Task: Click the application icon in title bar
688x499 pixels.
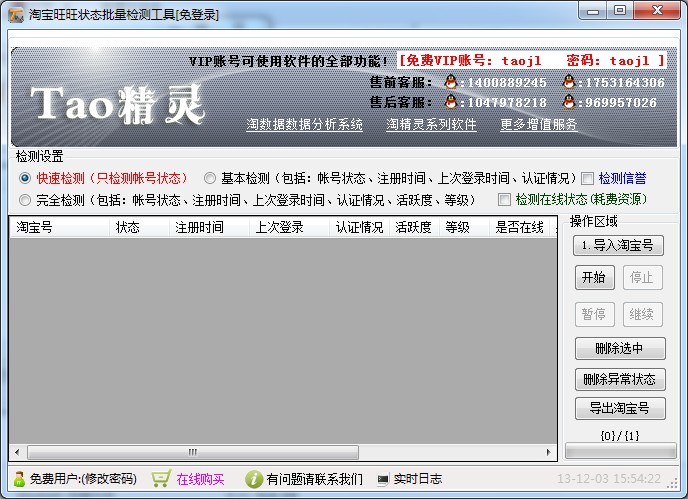Action: click(x=16, y=14)
